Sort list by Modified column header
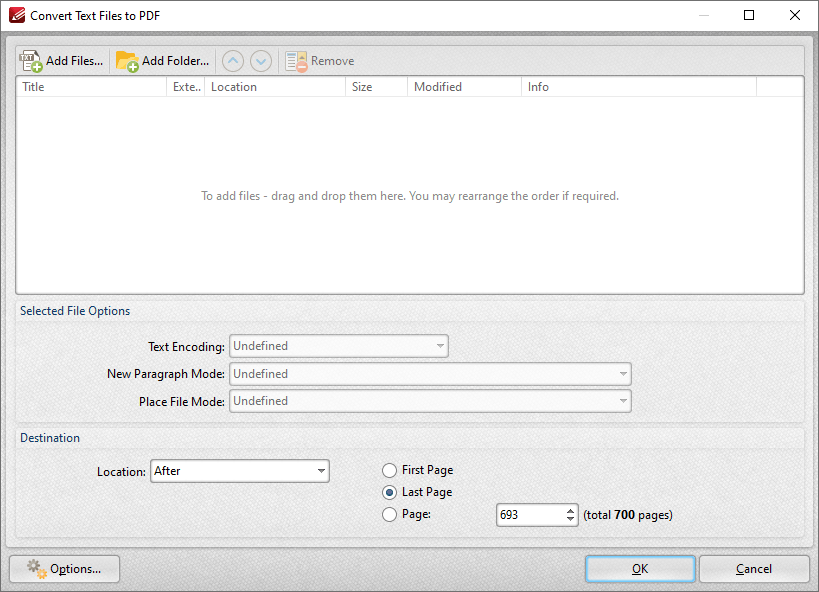This screenshot has width=819, height=592. 464,87
